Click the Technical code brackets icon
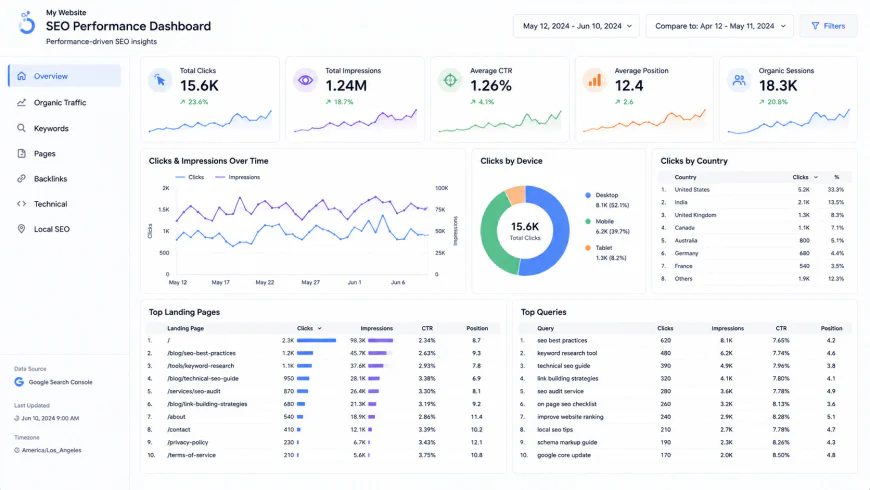This screenshot has height=490, width=870. click(x=21, y=204)
